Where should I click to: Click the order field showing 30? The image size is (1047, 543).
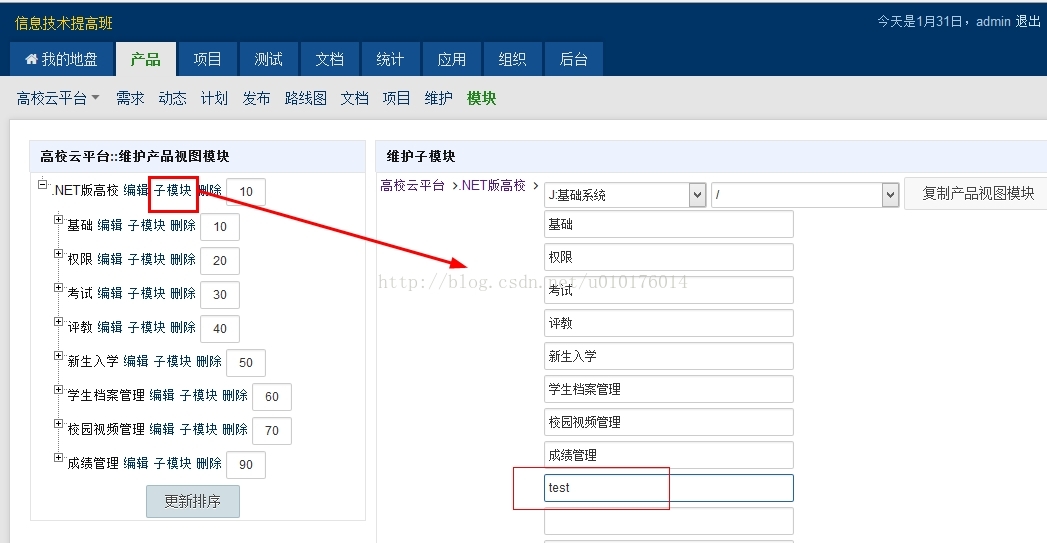[x=220, y=295]
